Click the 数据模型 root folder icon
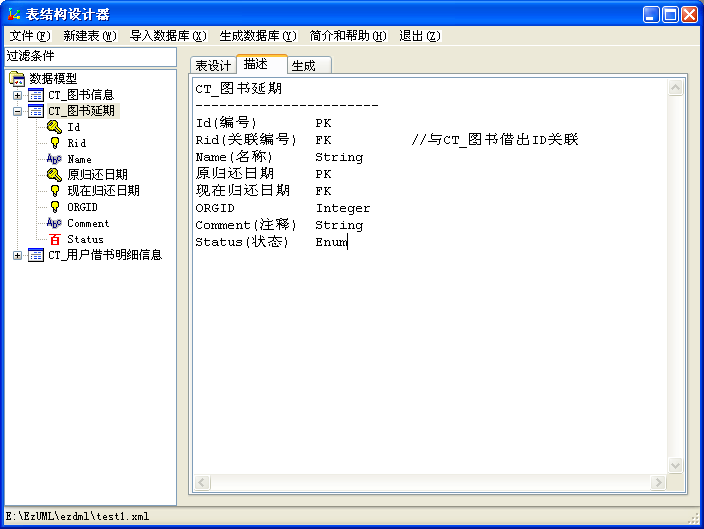The height and width of the screenshot is (529, 704). (x=16, y=79)
